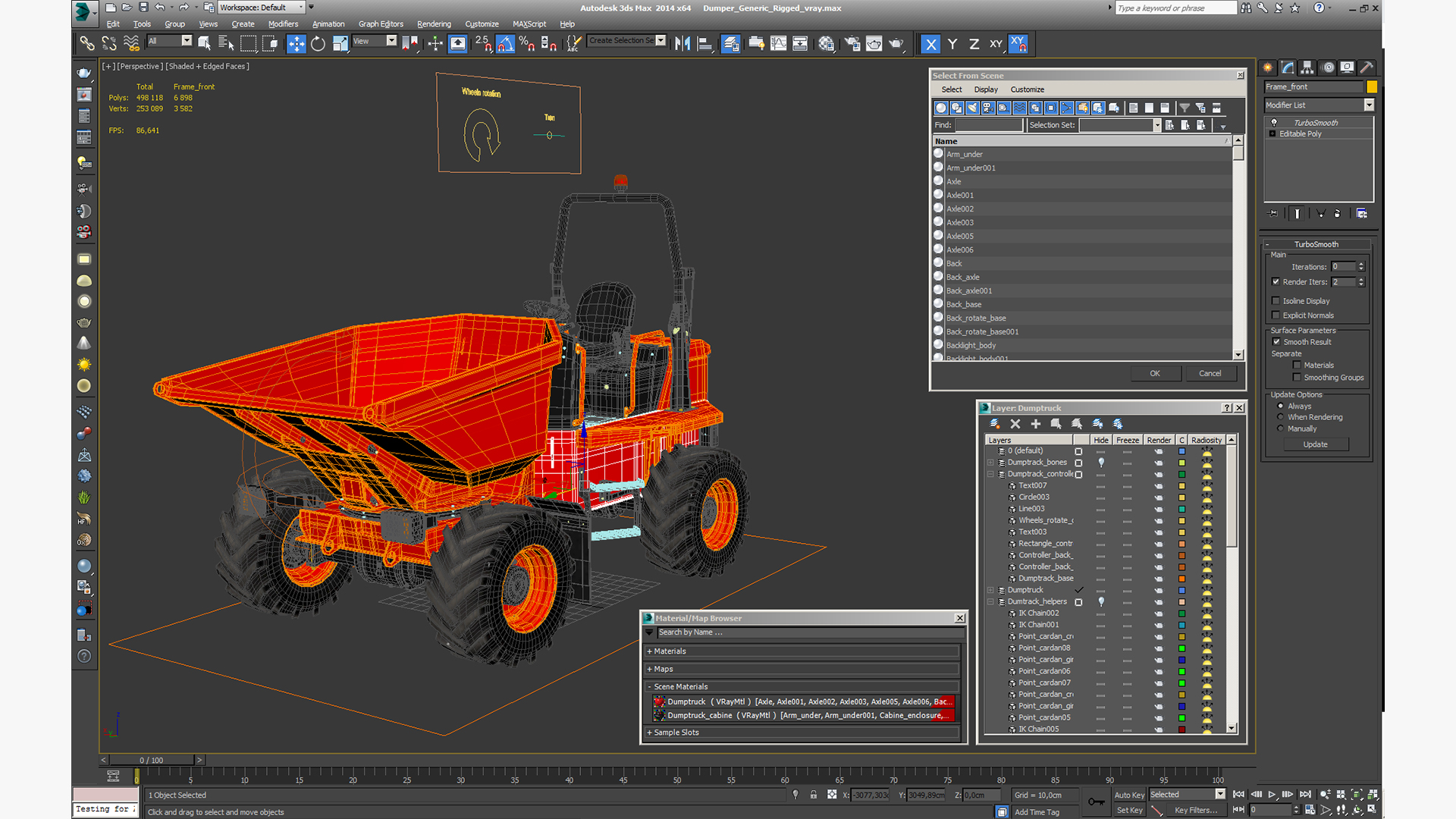Open the Motion command panel tab
The image size is (1456, 819).
click(1328, 67)
